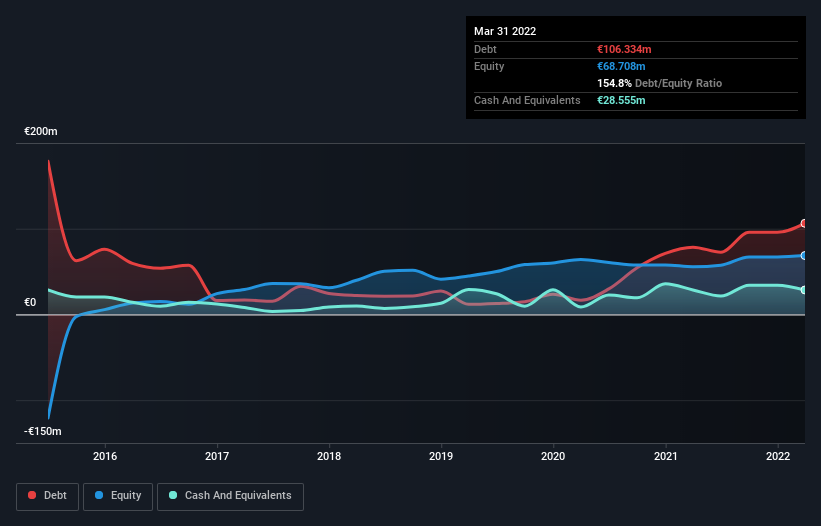
Task: Toggle the Debt series legend button
Action: pos(48,496)
